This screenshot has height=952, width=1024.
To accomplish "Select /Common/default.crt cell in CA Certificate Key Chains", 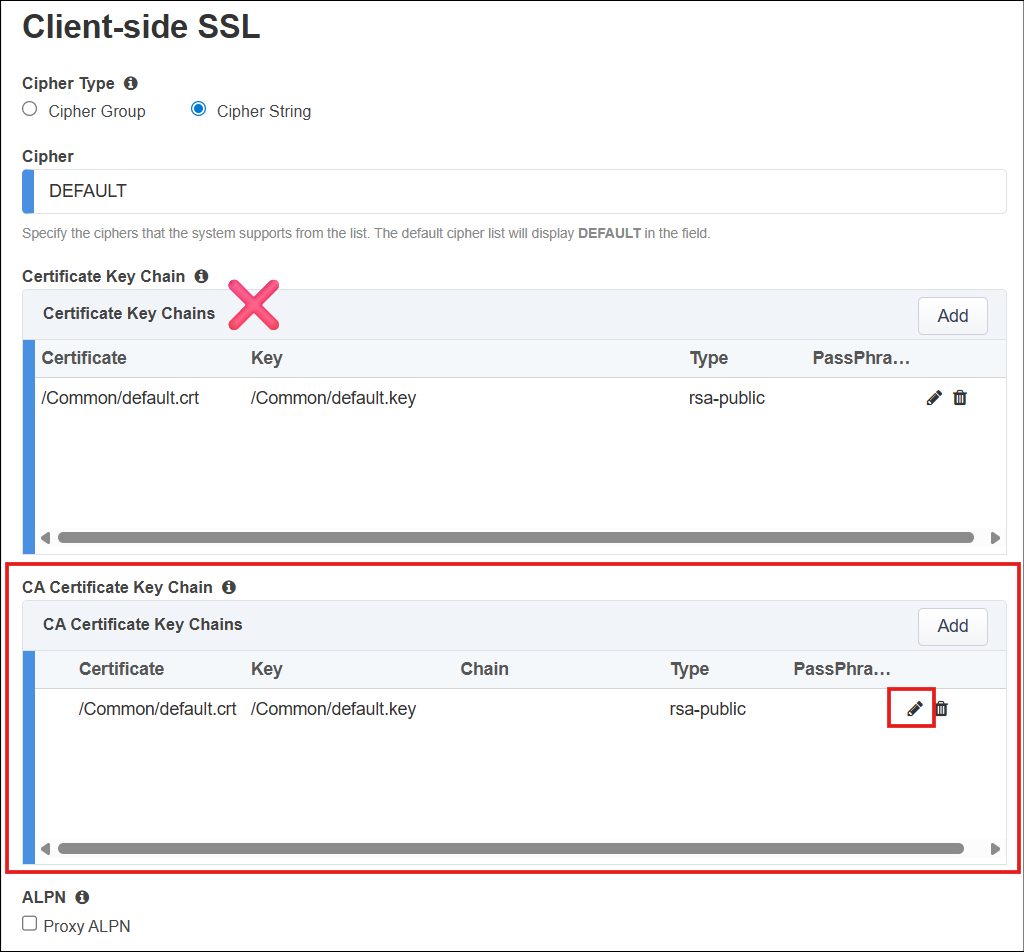I will click(157, 708).
